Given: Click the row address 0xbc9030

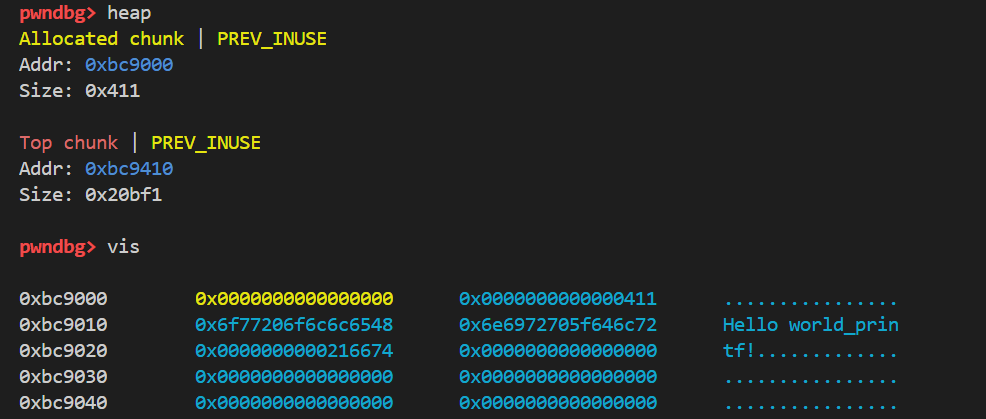Looking at the screenshot, I should click(63, 377).
